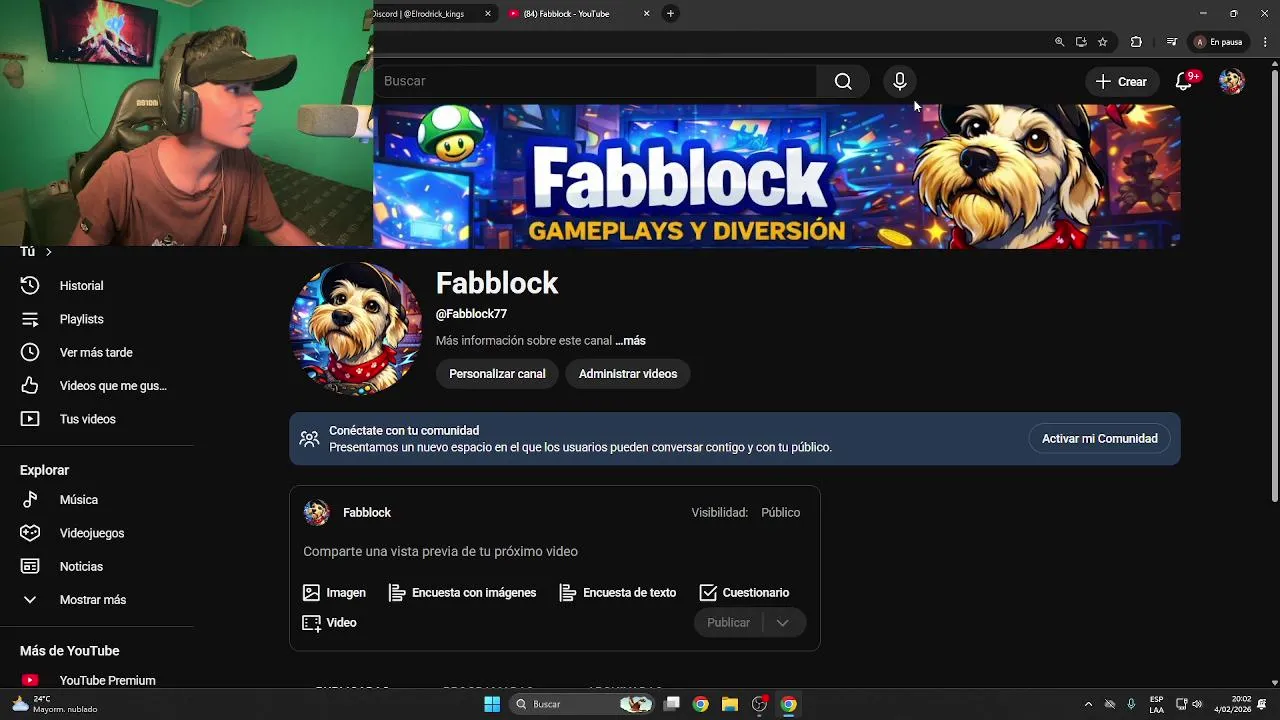Bookmark this page with the star icon

pyautogui.click(x=1103, y=42)
